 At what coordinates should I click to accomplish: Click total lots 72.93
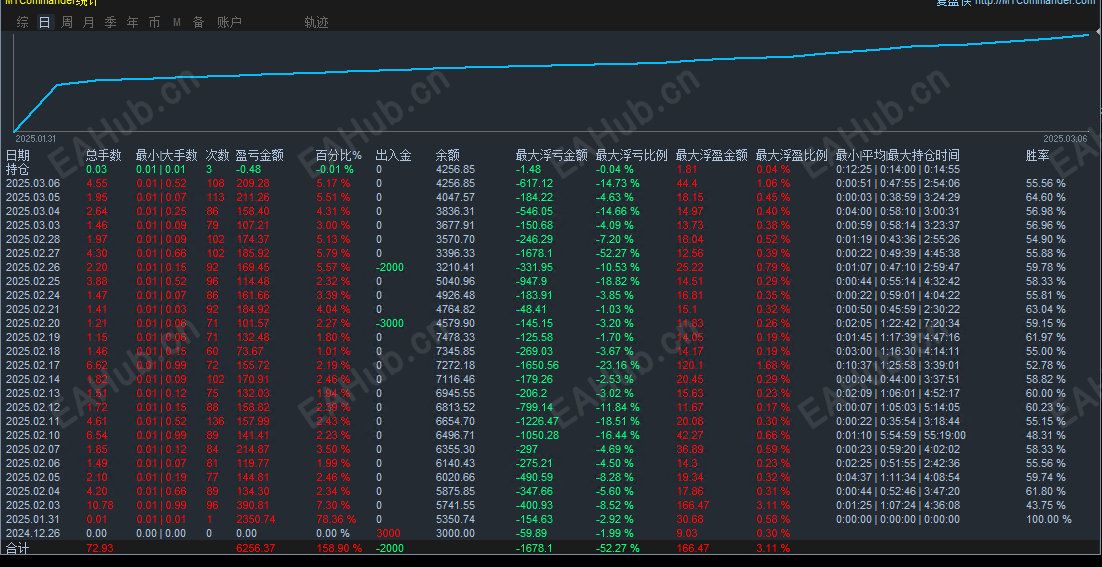[98, 547]
